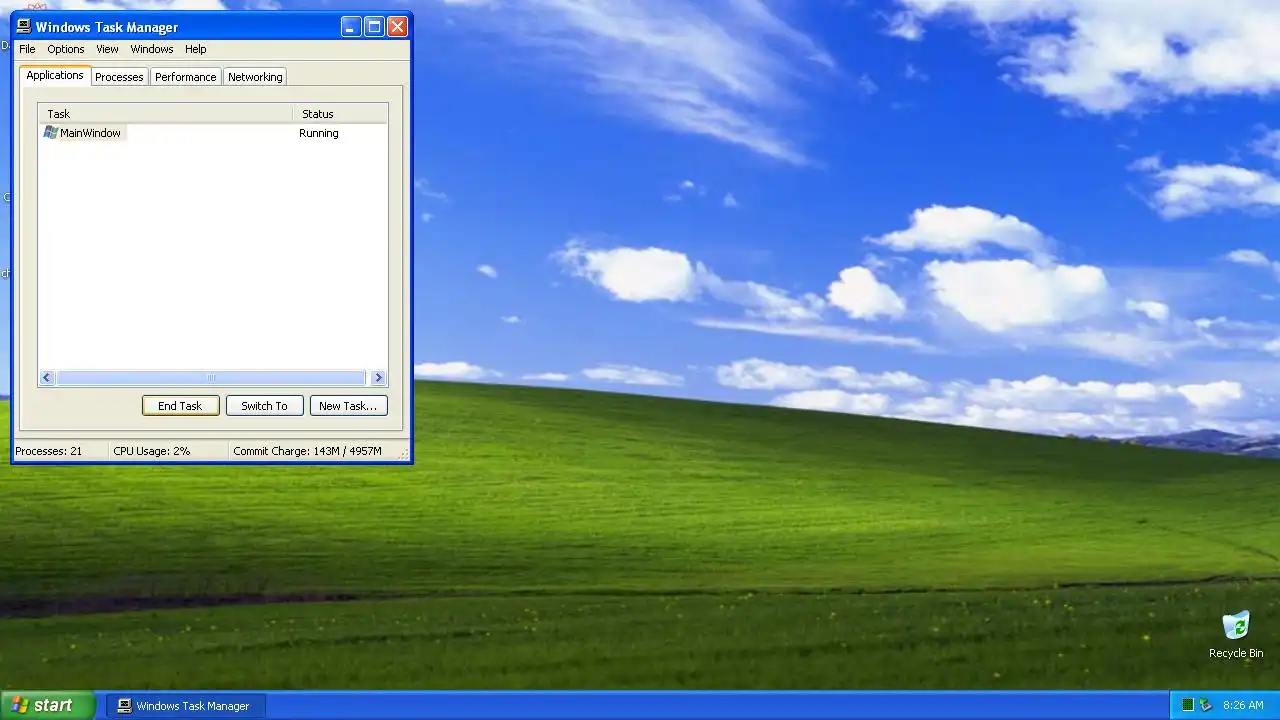
Task: Click the MainWindow task icon
Action: click(x=50, y=132)
